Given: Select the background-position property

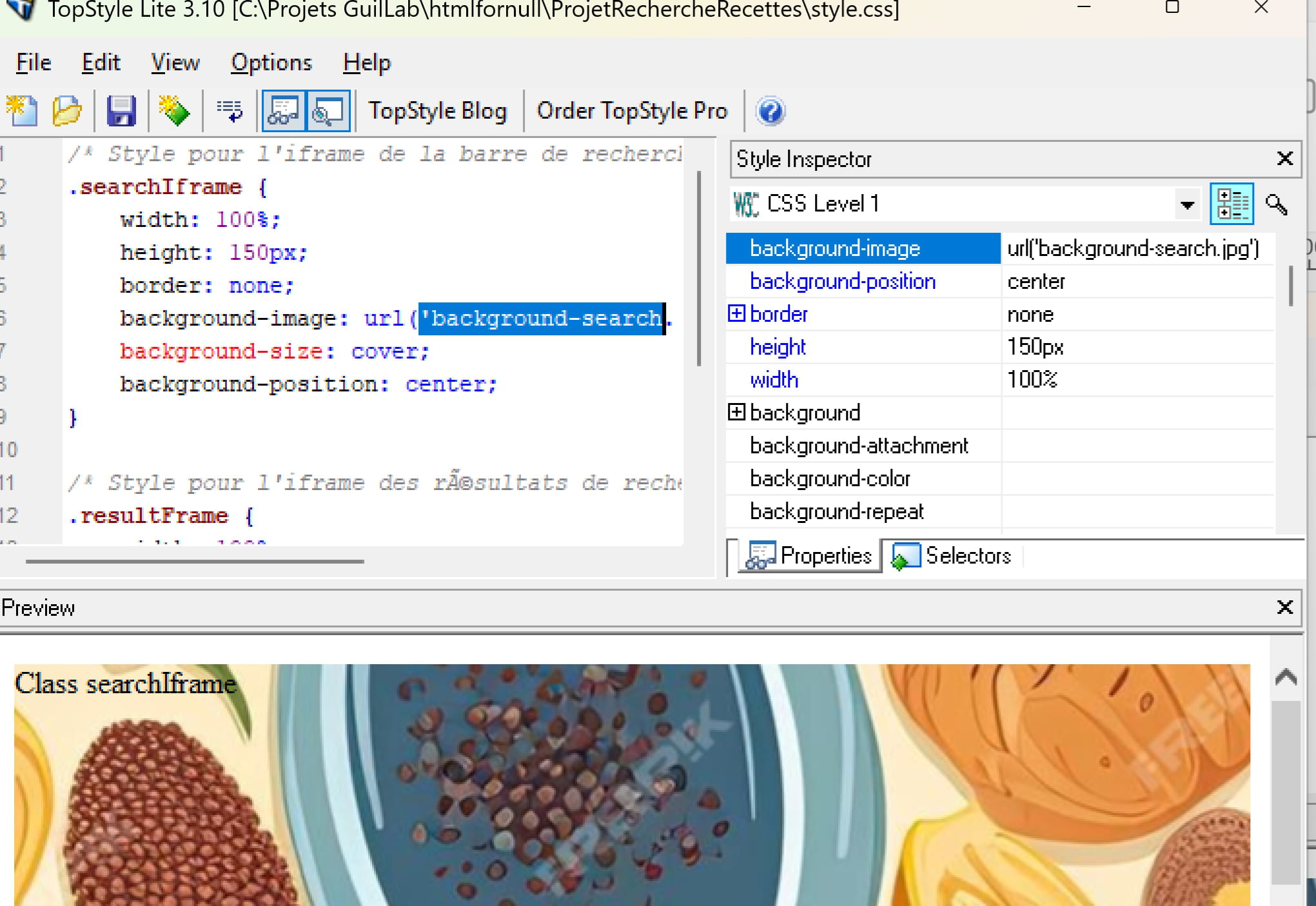Looking at the screenshot, I should [863, 281].
